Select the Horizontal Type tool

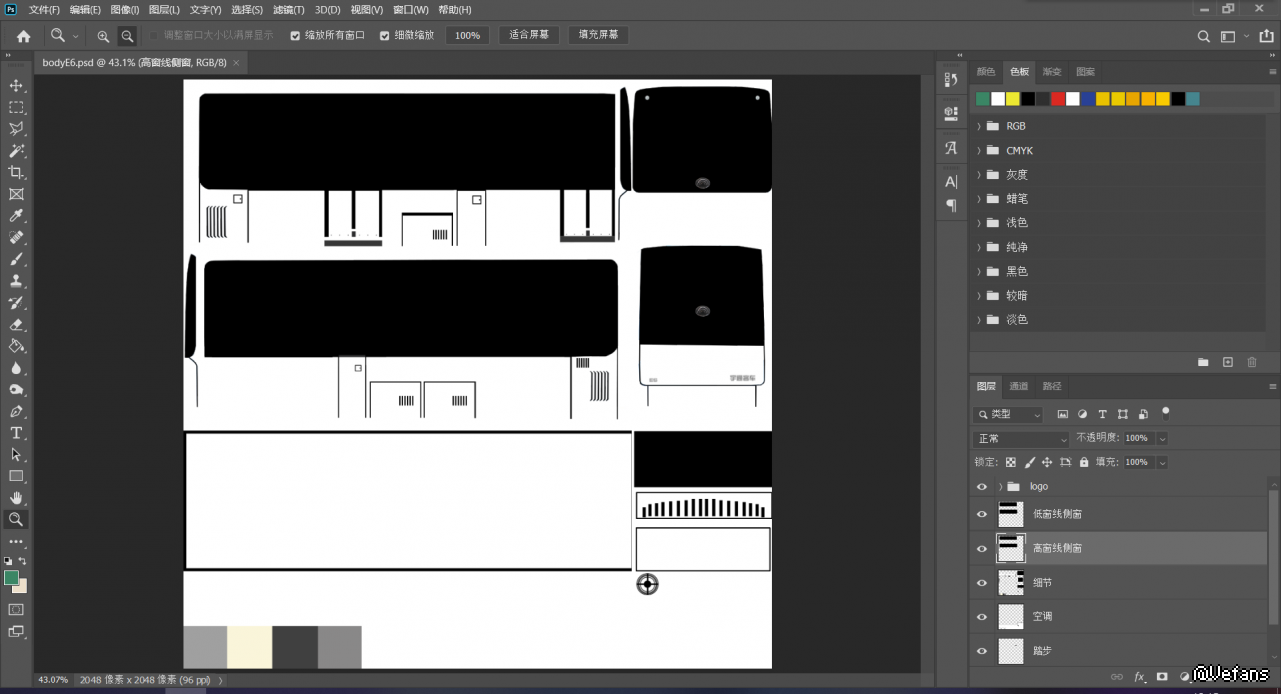(16, 433)
